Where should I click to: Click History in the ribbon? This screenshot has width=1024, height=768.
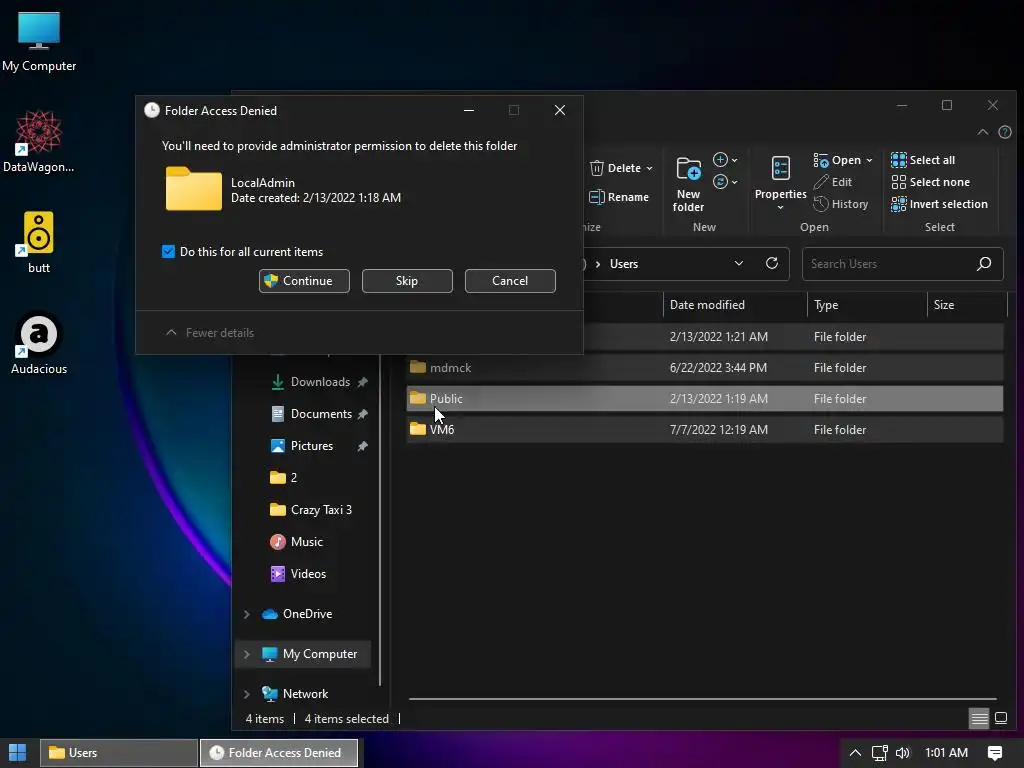840,204
